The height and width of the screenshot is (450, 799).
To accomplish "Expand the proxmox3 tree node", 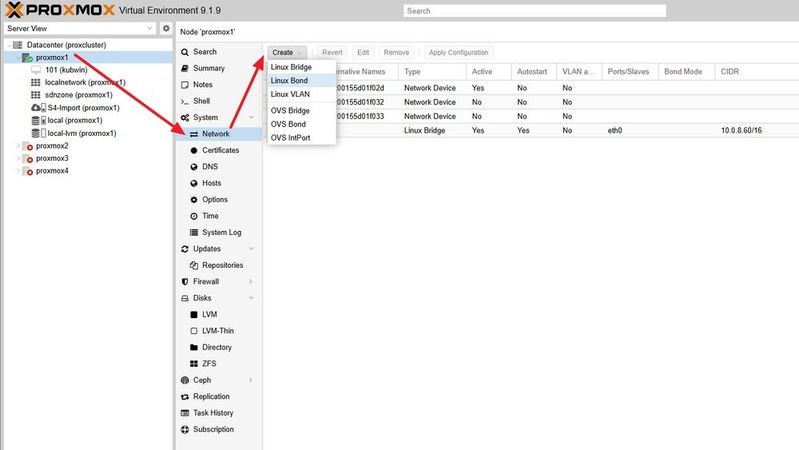I will (x=18, y=158).
